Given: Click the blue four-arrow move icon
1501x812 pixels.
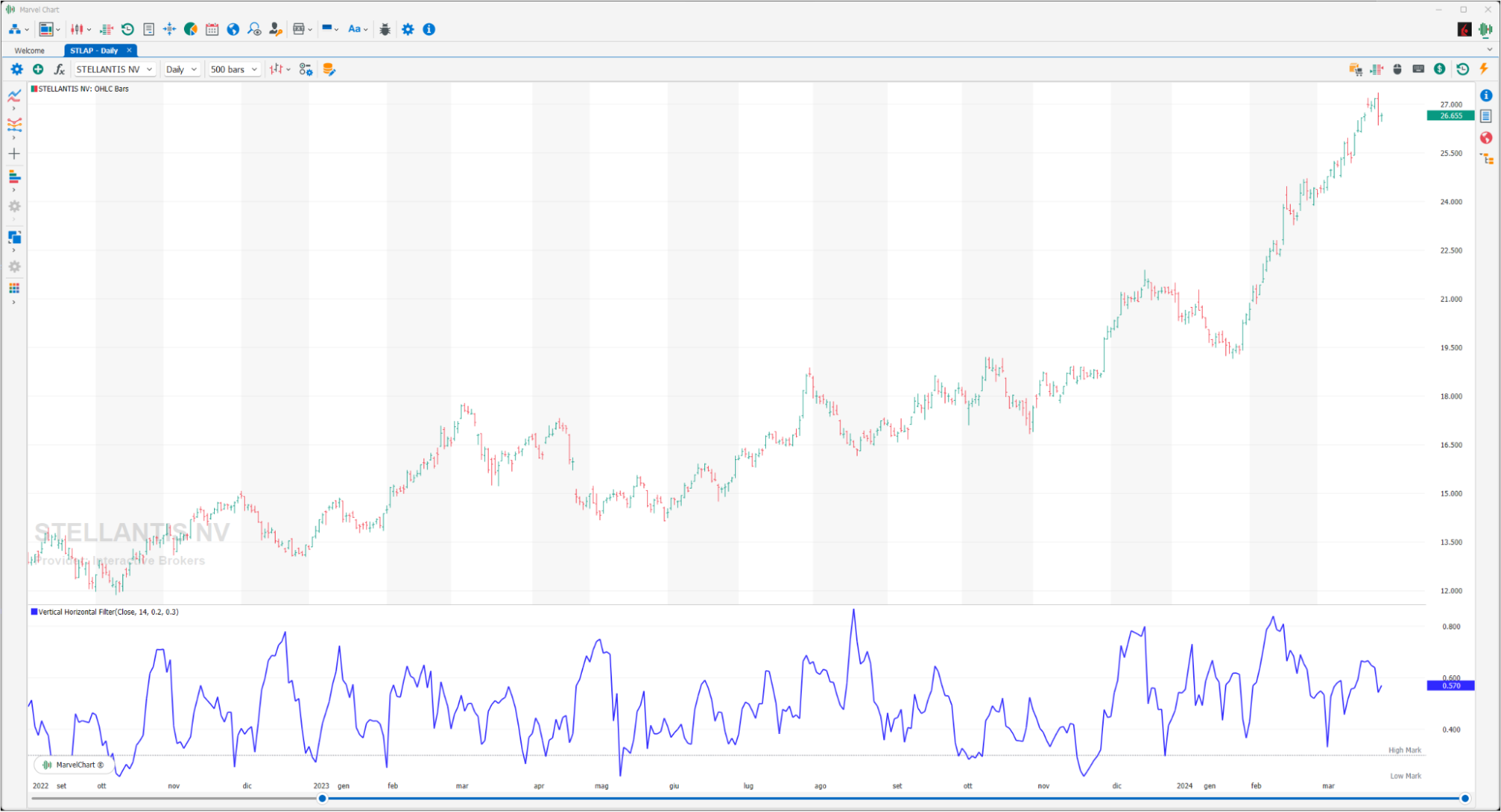Looking at the screenshot, I should [170, 29].
